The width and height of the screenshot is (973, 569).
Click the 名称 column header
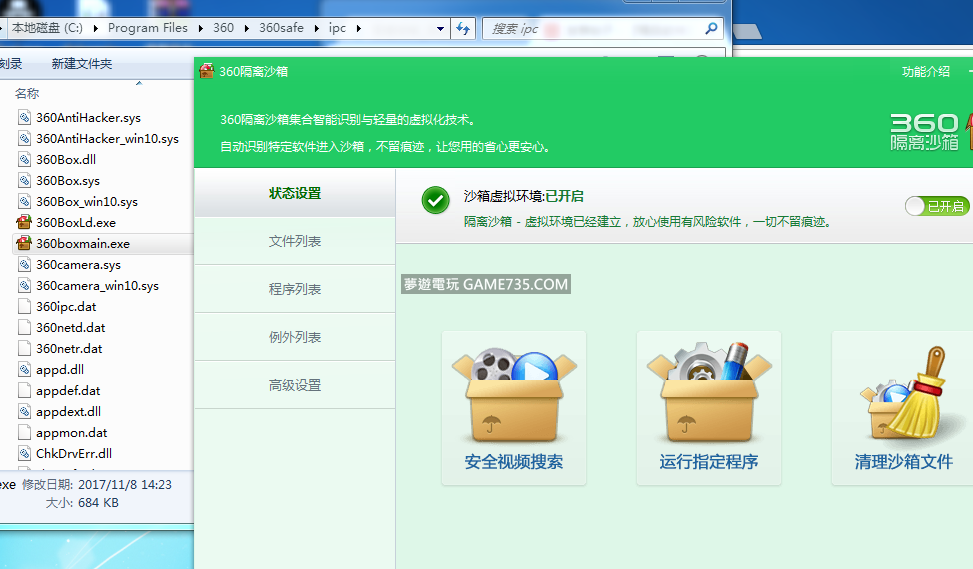27,93
